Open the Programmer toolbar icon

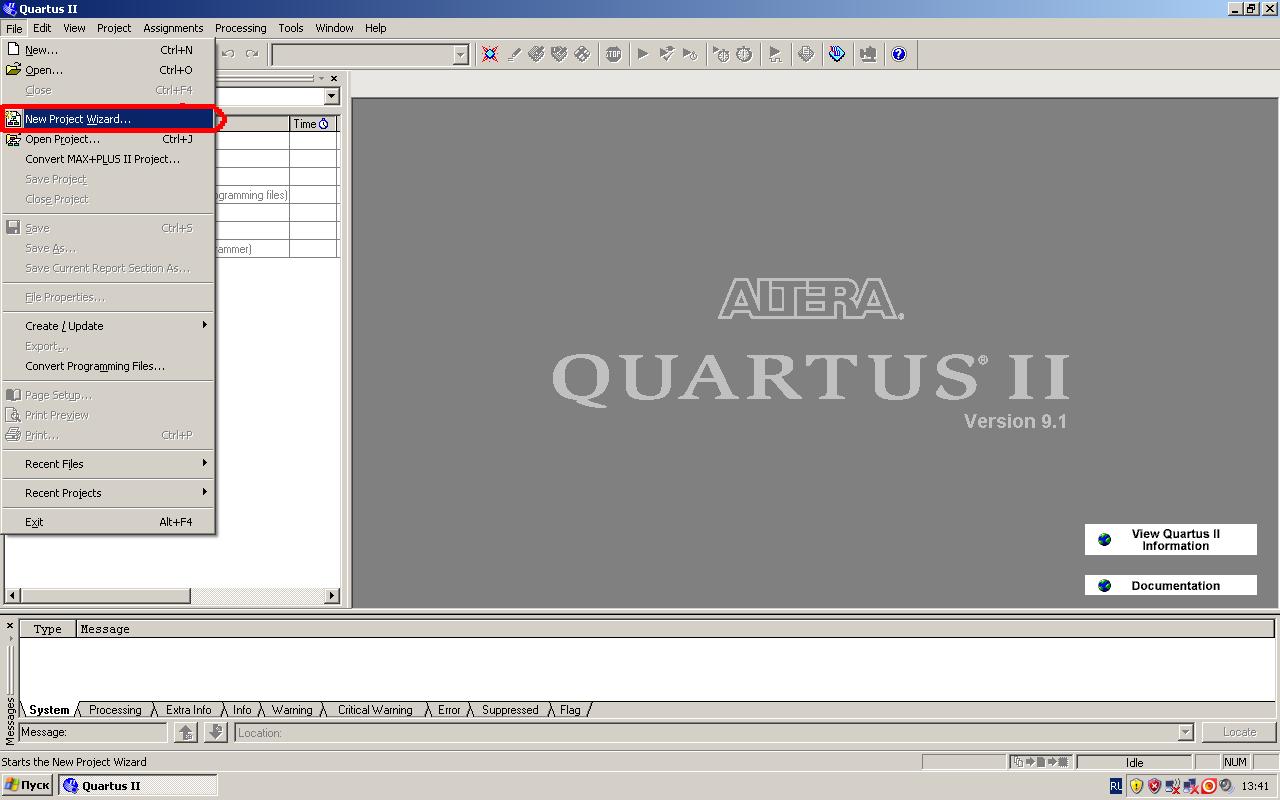[x=837, y=54]
